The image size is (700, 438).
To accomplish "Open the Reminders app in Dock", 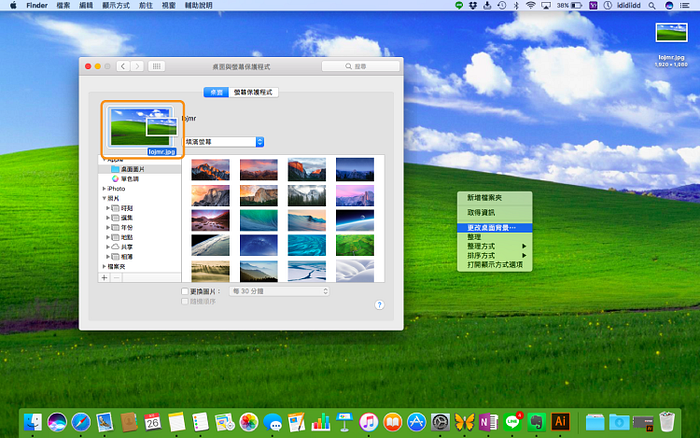I will click(x=200, y=422).
